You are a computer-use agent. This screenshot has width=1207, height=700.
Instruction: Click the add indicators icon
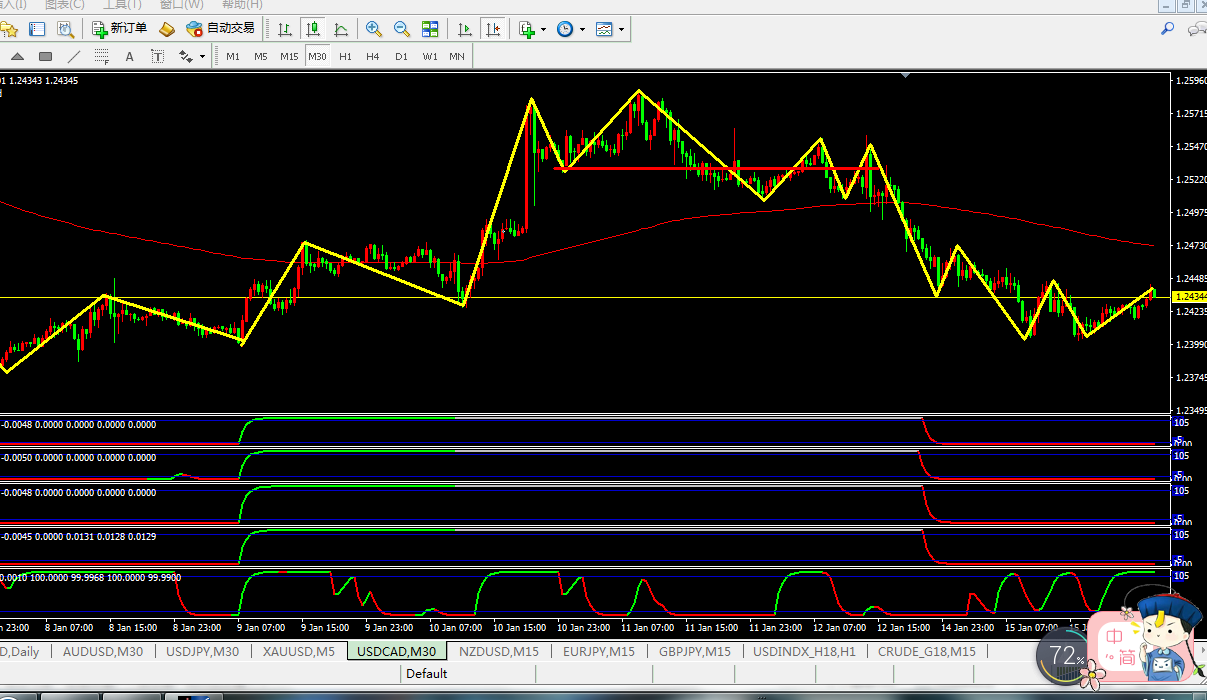[527, 29]
